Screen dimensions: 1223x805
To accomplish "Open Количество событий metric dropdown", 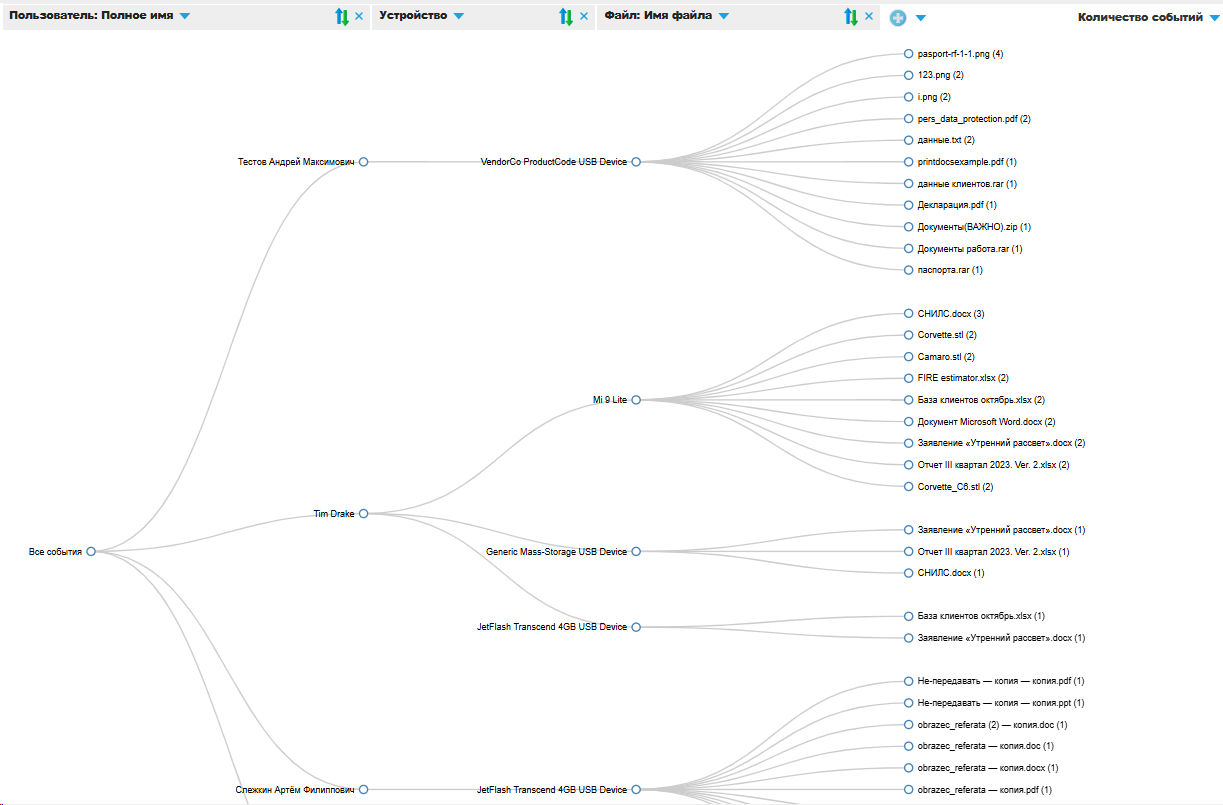I will tap(1214, 17).
